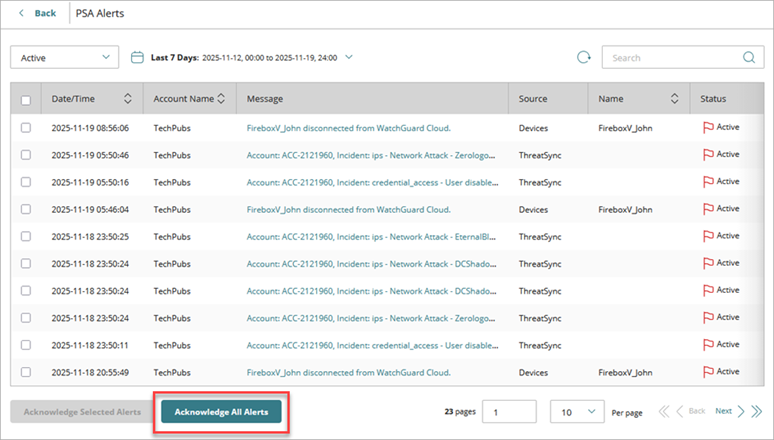Check the 2025-11-19 05:50:16 alert row
This screenshot has height=440, width=774.
coord(26,182)
